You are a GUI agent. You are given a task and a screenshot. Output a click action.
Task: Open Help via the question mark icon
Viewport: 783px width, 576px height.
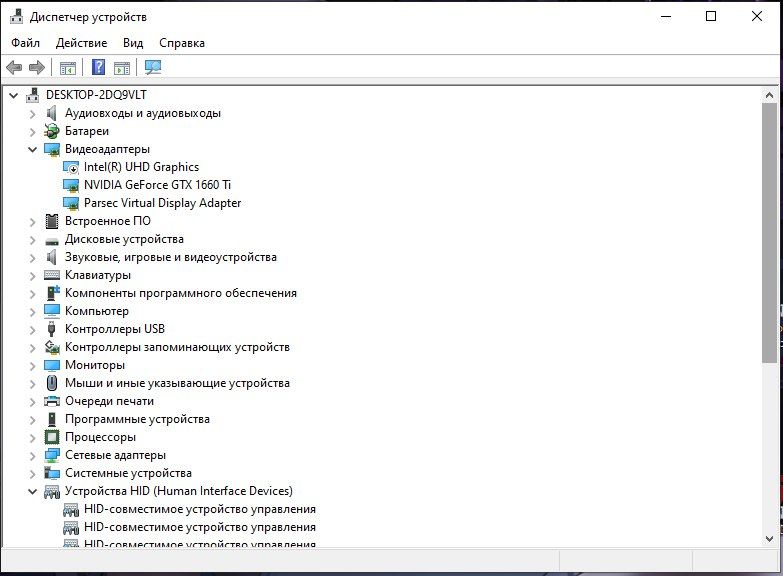(98, 67)
